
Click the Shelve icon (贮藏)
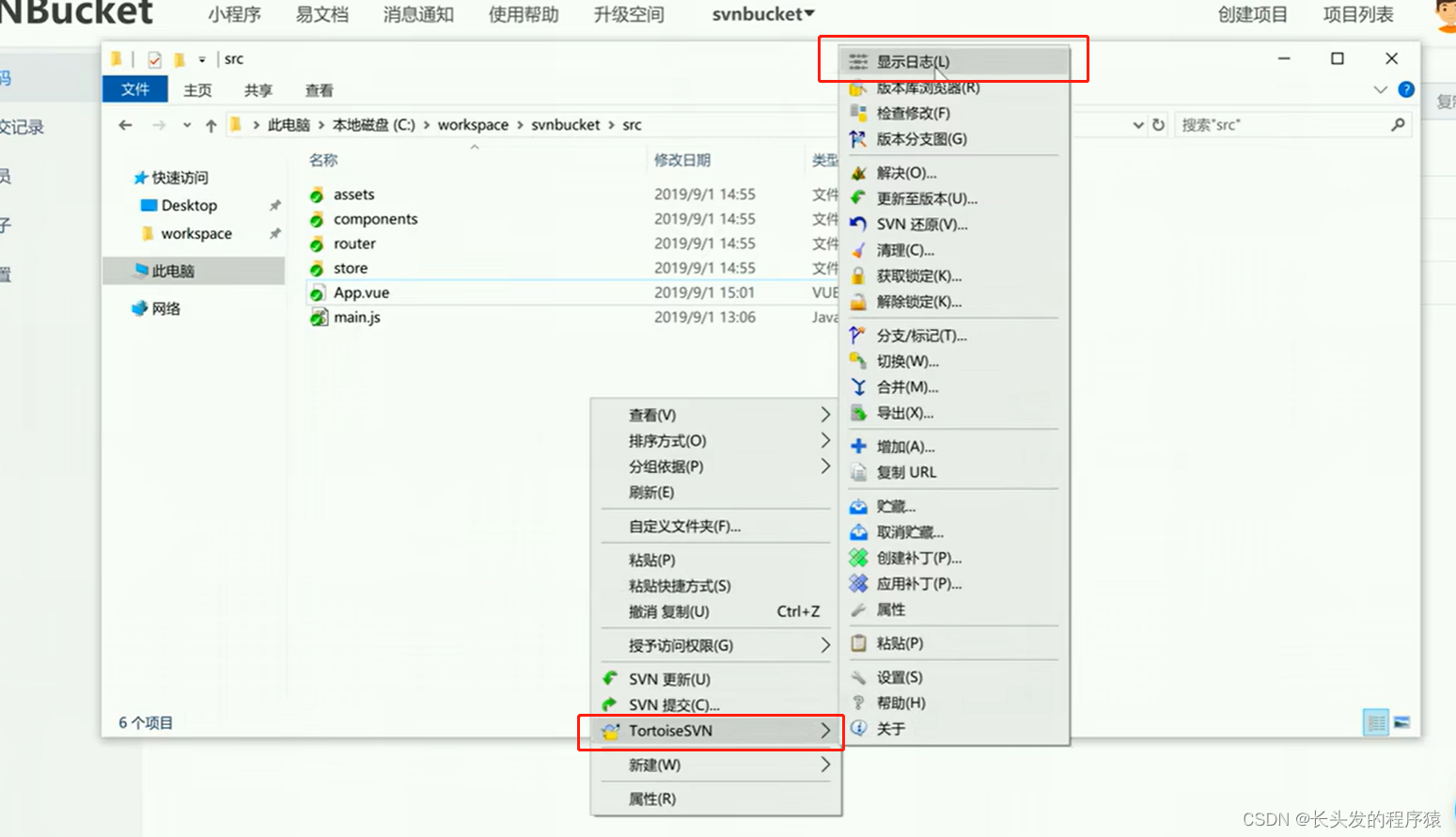[x=858, y=507]
